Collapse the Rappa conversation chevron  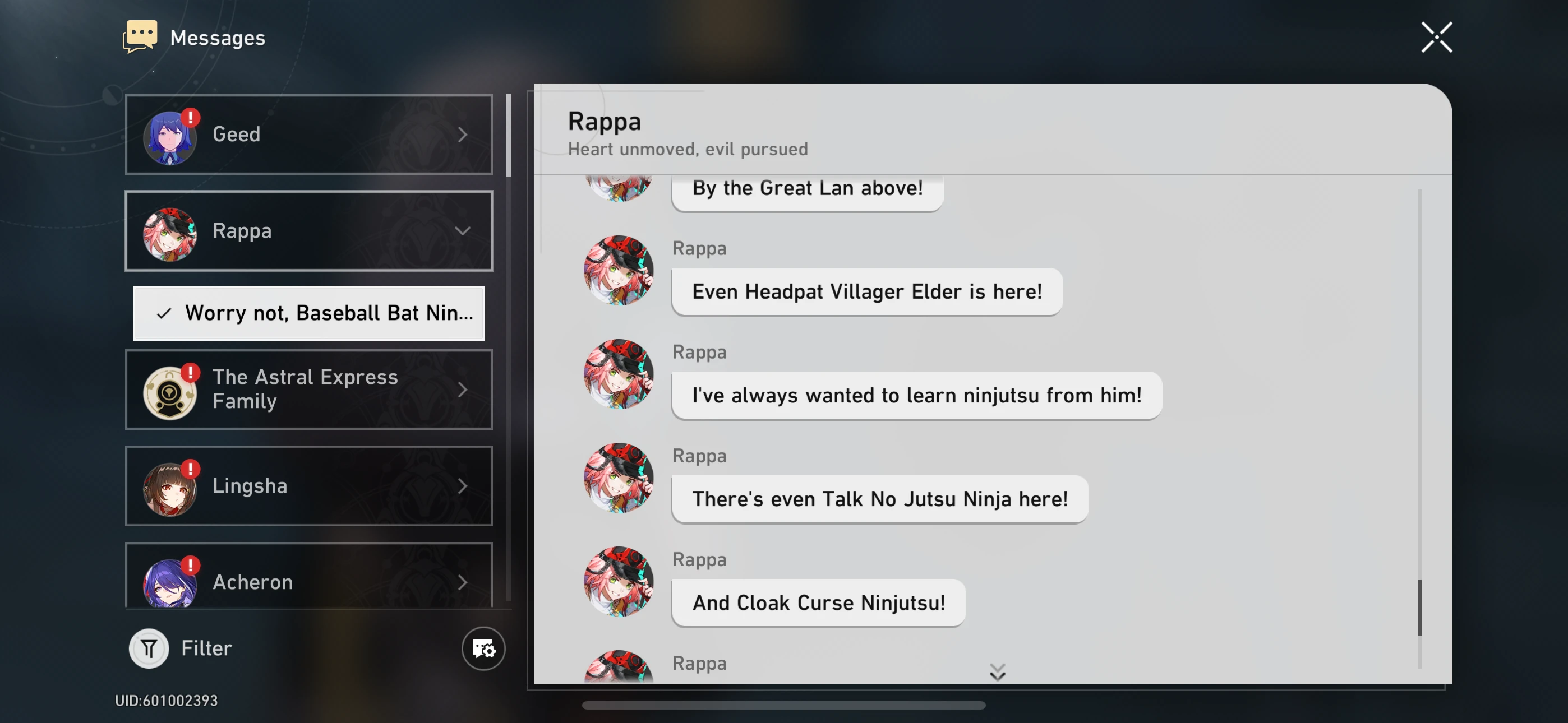pyautogui.click(x=464, y=231)
